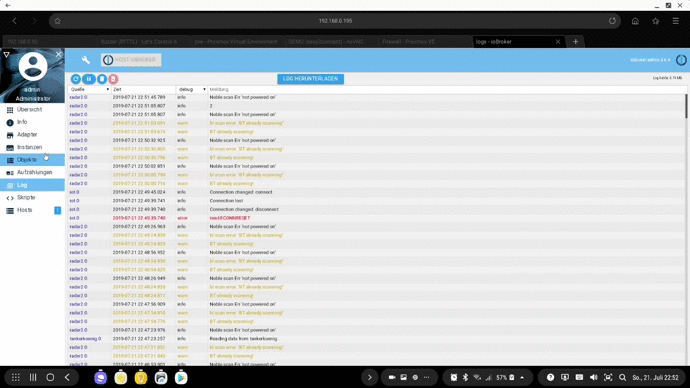Click the alarm clock status icon
The image size is (690, 388).
pyautogui.click(x=454, y=377)
